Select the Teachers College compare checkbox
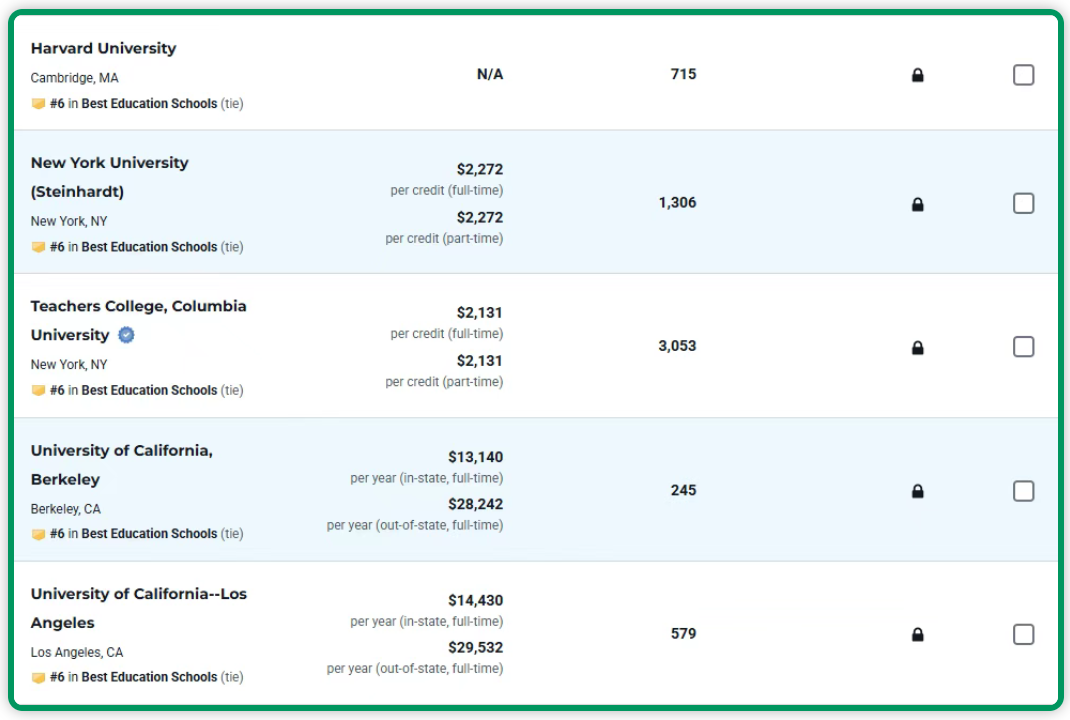The height and width of the screenshot is (720, 1070). click(1023, 347)
